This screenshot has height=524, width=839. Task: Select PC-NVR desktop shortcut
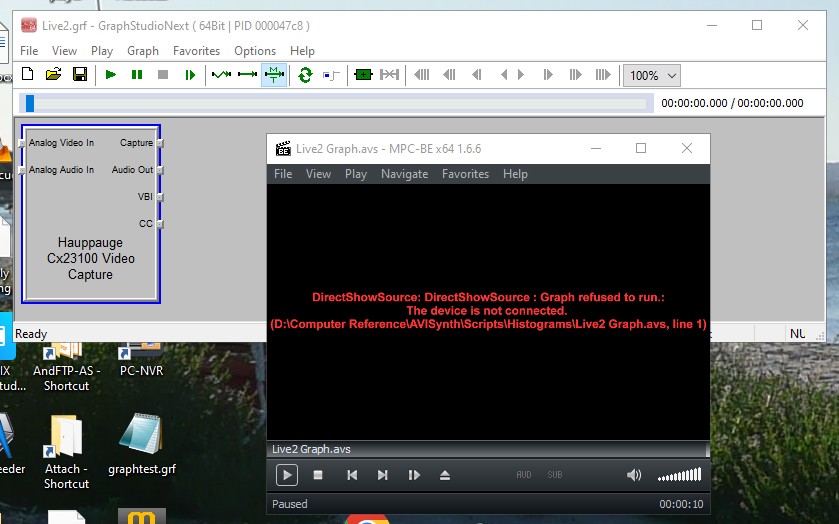(141, 360)
